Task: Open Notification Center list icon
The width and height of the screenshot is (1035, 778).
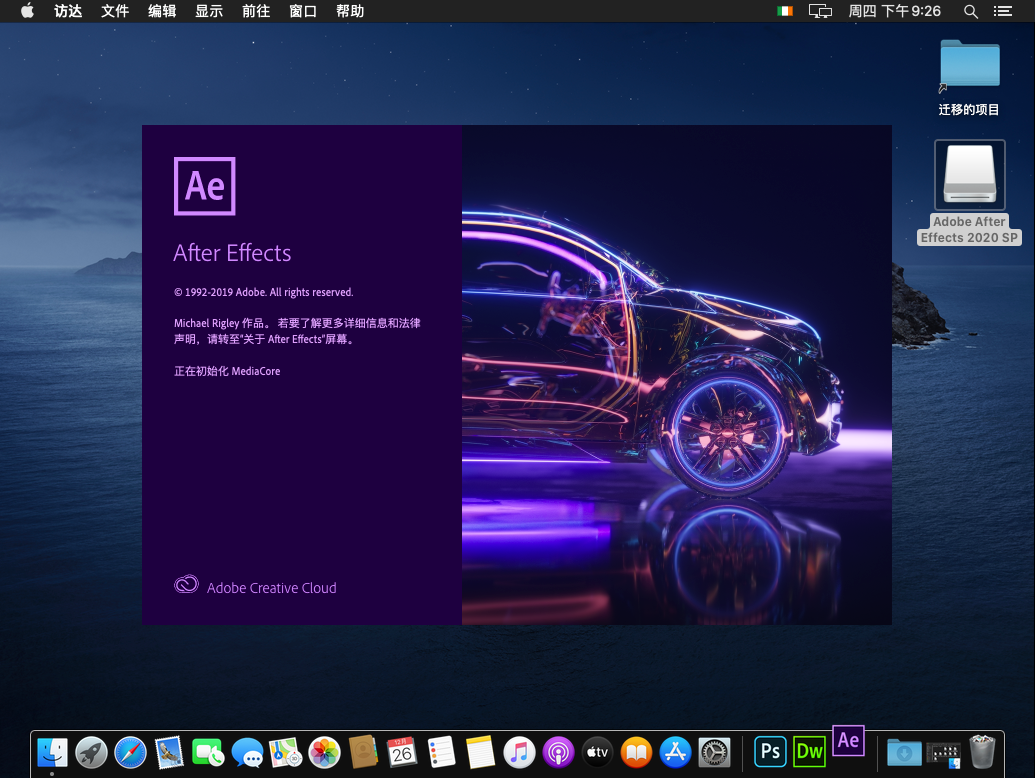Action: point(1003,11)
